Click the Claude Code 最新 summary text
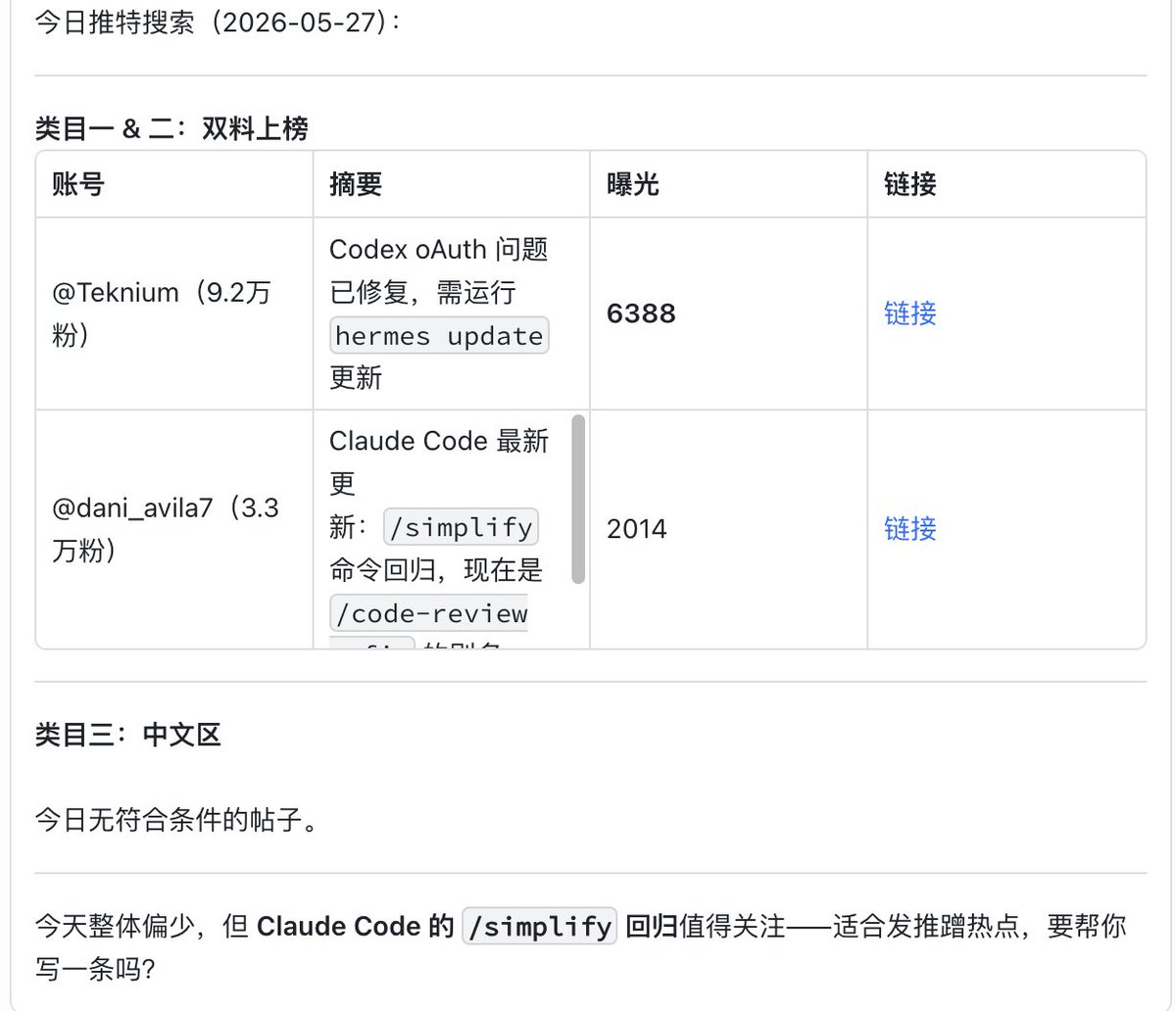Screen dimensions: 1176x1011 tap(439, 441)
